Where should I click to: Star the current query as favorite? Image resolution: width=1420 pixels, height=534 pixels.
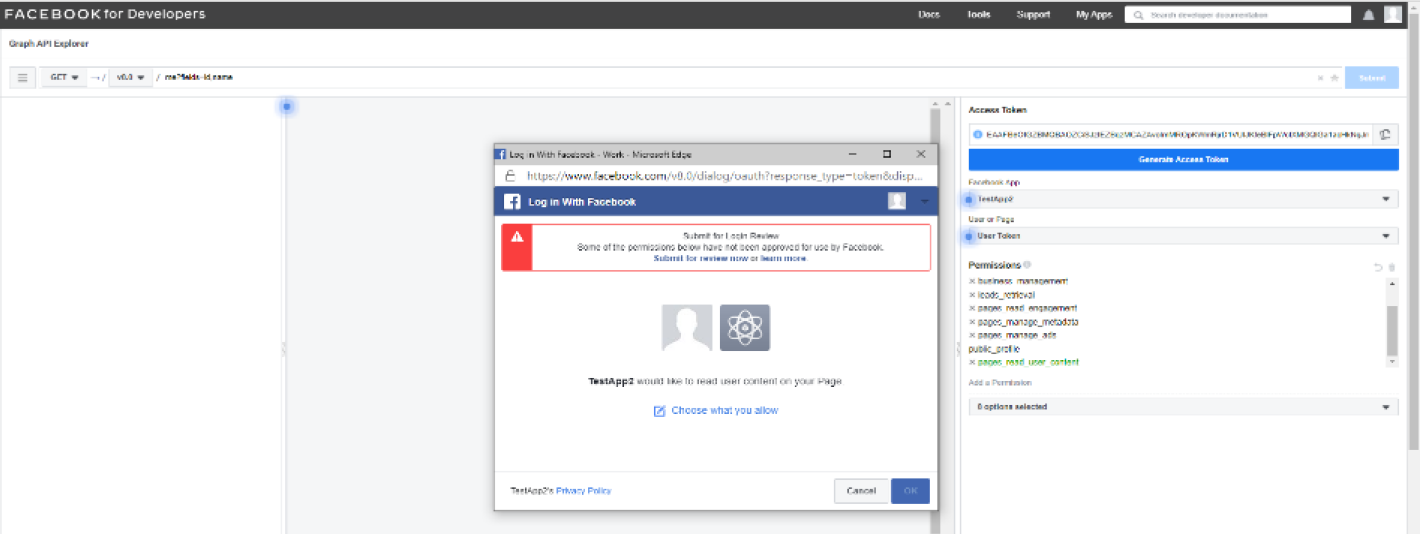coord(1333,77)
